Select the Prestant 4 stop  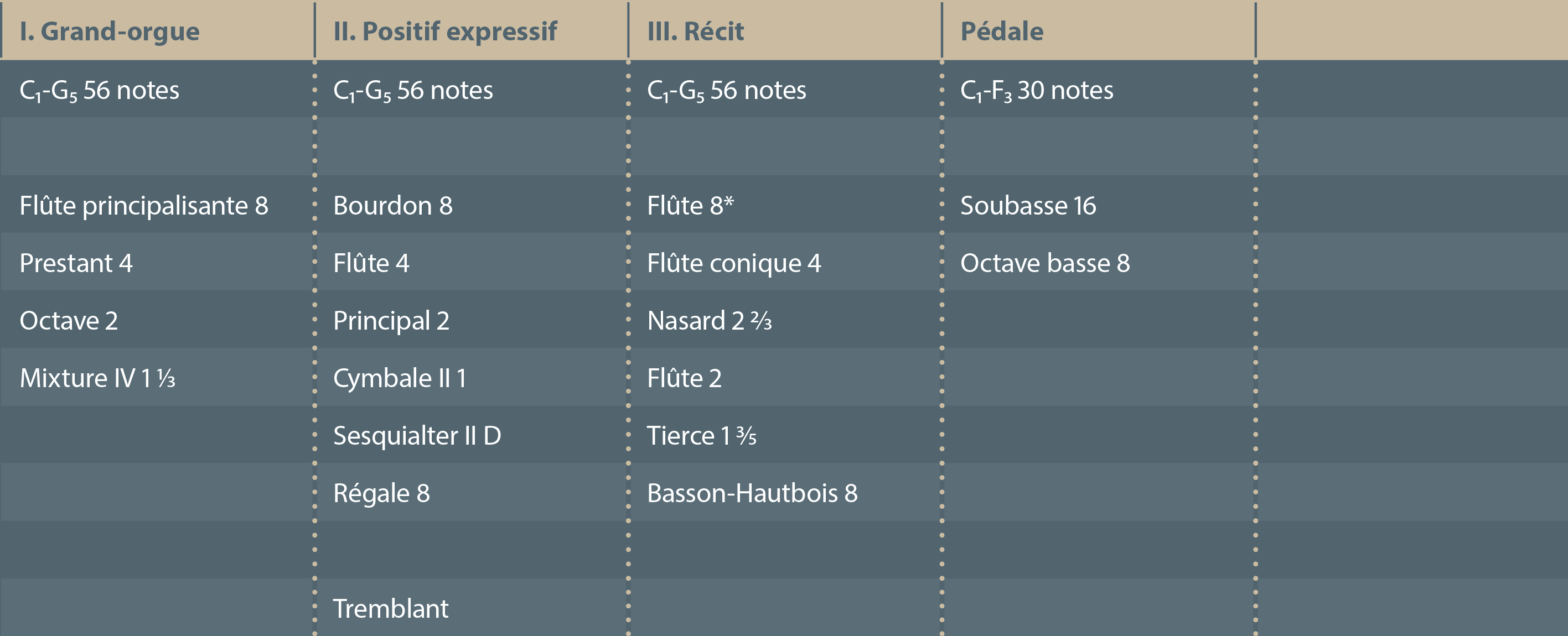[76, 263]
